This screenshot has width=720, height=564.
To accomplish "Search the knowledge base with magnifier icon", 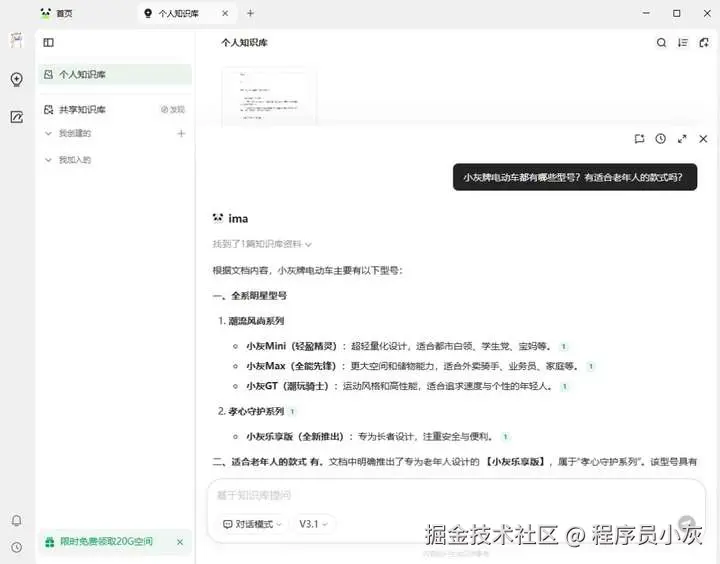I will click(661, 43).
